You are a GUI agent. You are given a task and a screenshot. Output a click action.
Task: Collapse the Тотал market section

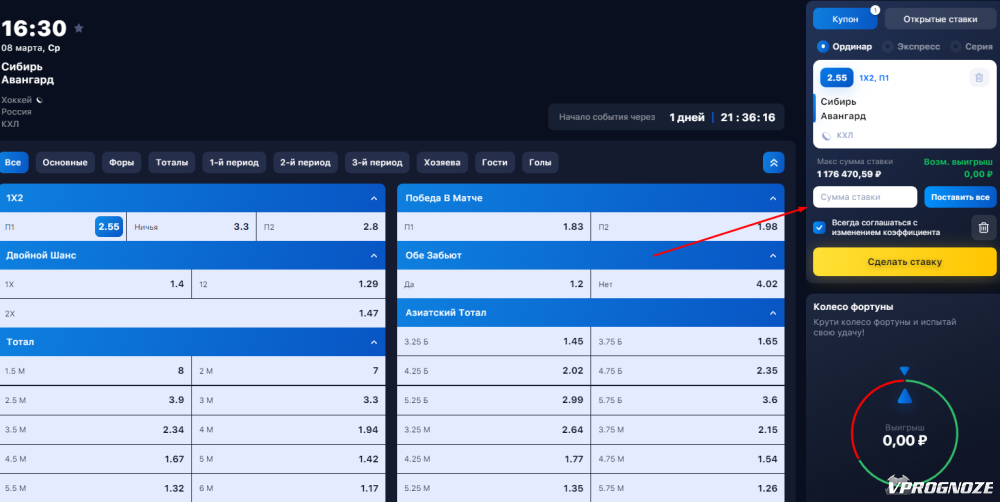(374, 342)
